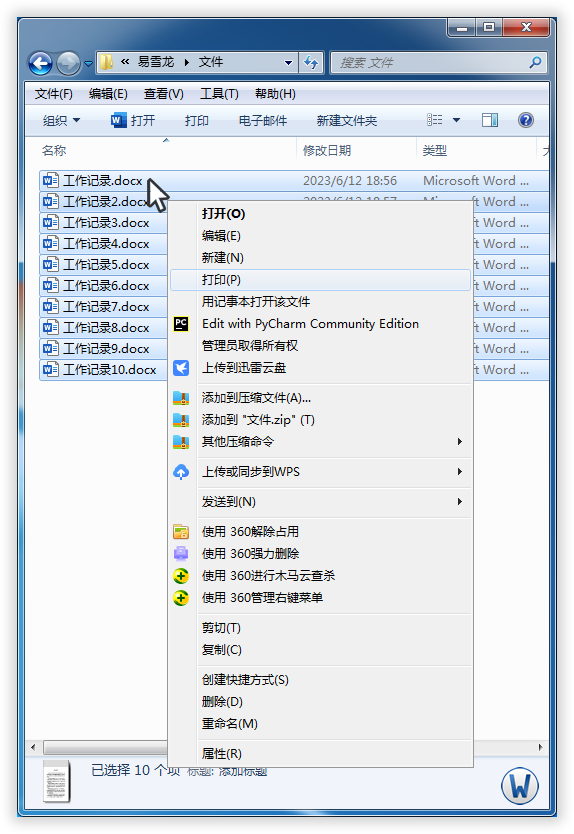The image size is (574, 834).
Task: Click archive icon beside 添加到 "文件.zip"
Action: (x=181, y=420)
